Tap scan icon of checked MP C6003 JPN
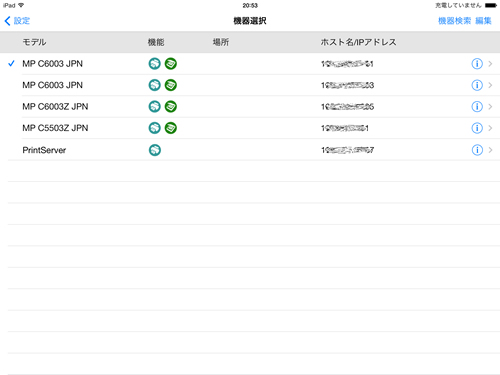500x375 pixels. (x=171, y=64)
